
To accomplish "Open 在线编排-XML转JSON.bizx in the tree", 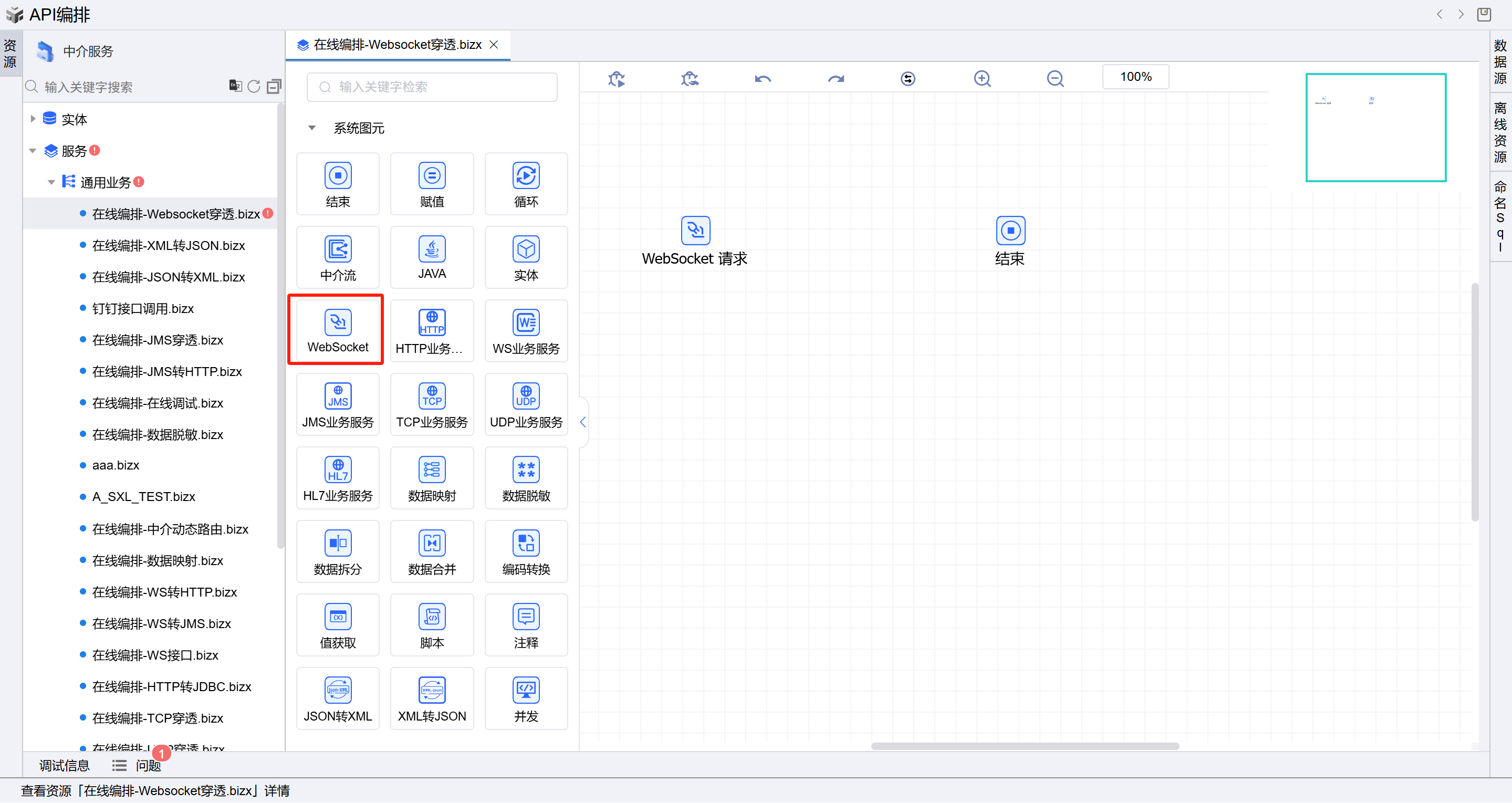I will point(168,245).
